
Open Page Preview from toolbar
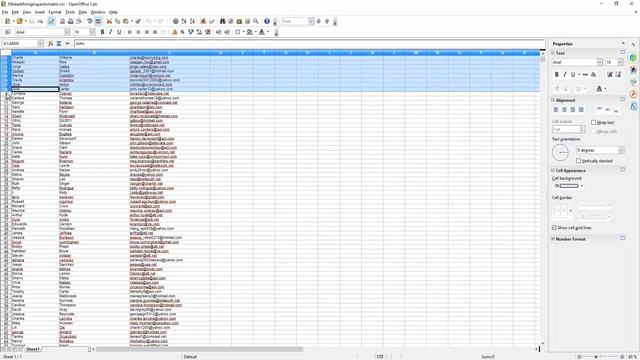tap(79, 21)
